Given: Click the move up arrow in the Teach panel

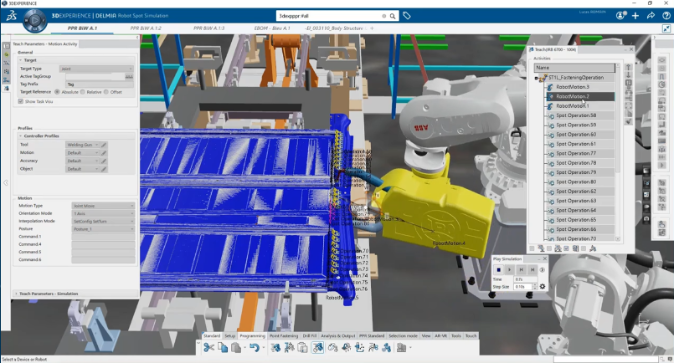Looking at the screenshot, I should point(628,67).
